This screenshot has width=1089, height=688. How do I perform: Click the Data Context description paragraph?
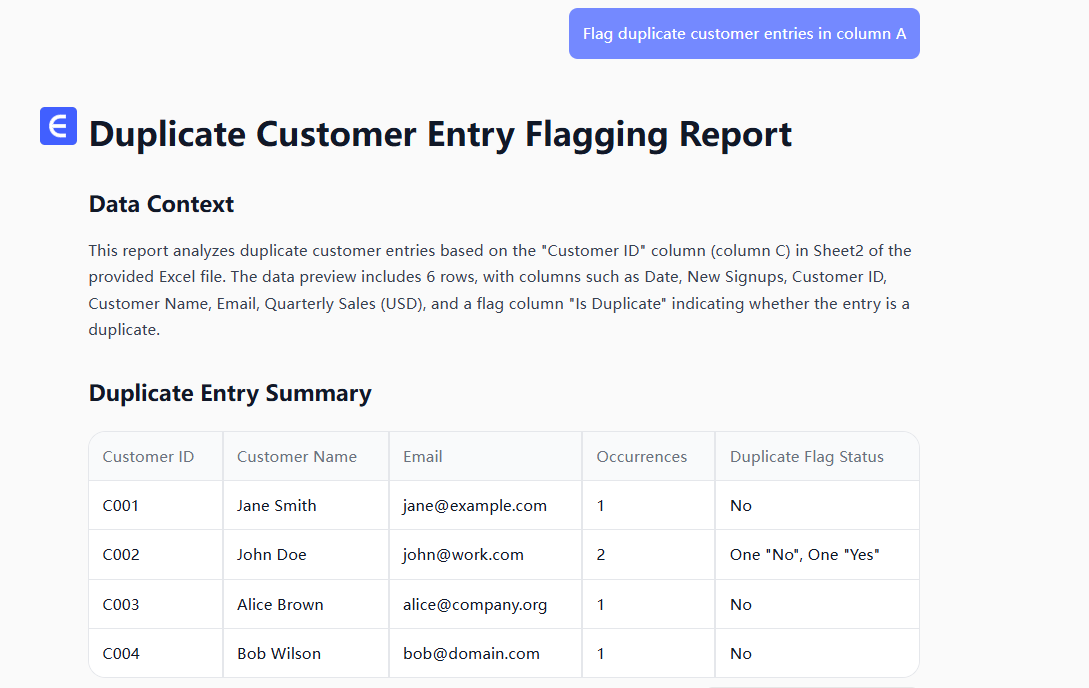point(500,290)
